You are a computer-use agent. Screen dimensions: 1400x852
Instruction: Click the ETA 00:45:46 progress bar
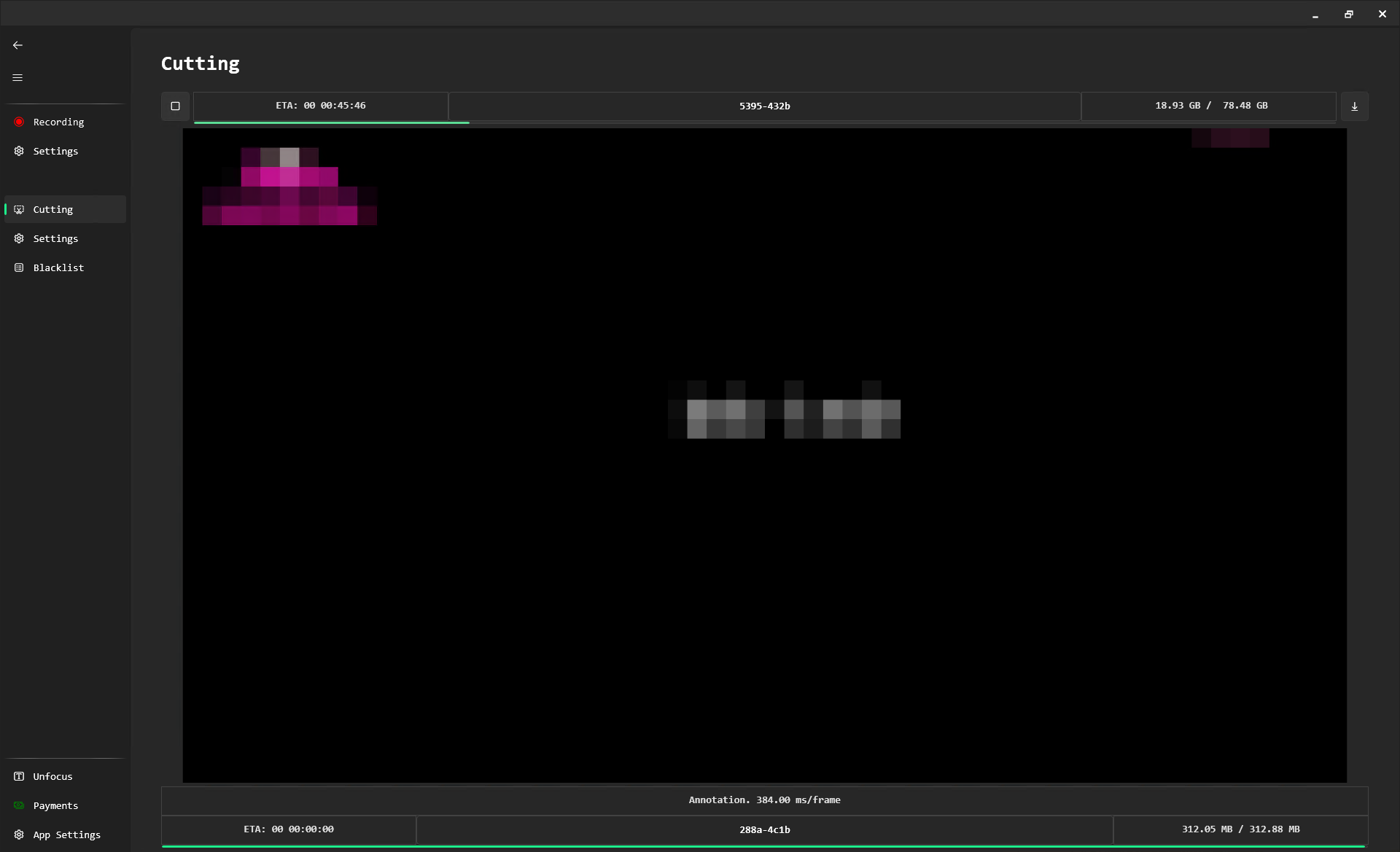pyautogui.click(x=321, y=106)
